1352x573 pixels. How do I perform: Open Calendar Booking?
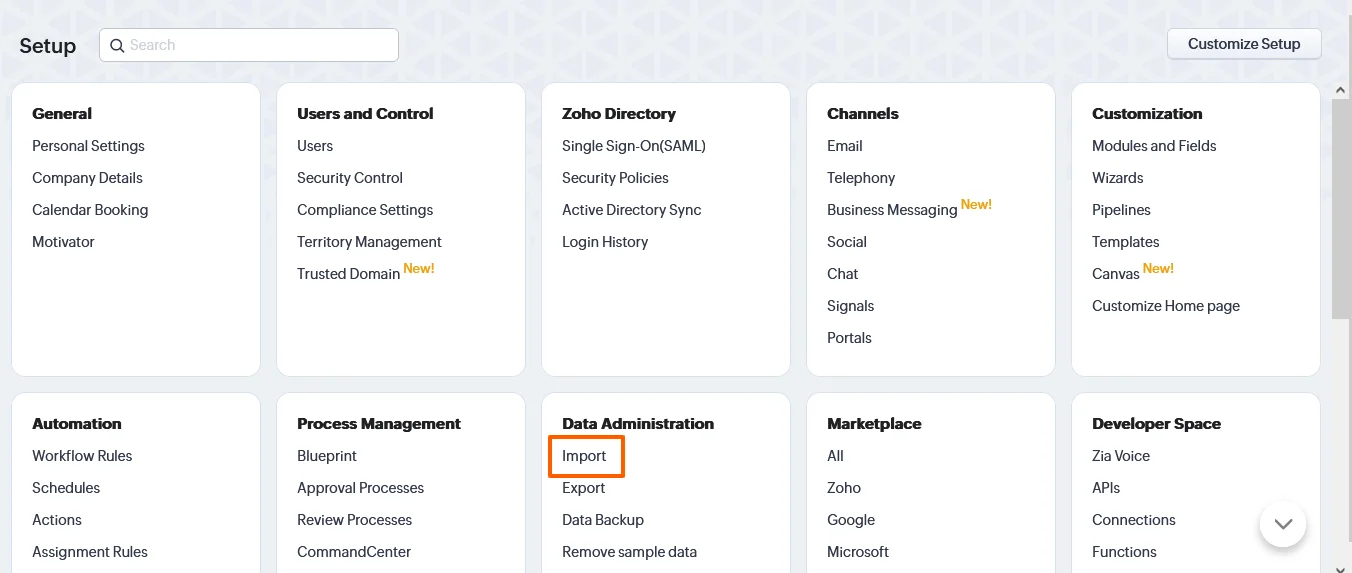90,210
